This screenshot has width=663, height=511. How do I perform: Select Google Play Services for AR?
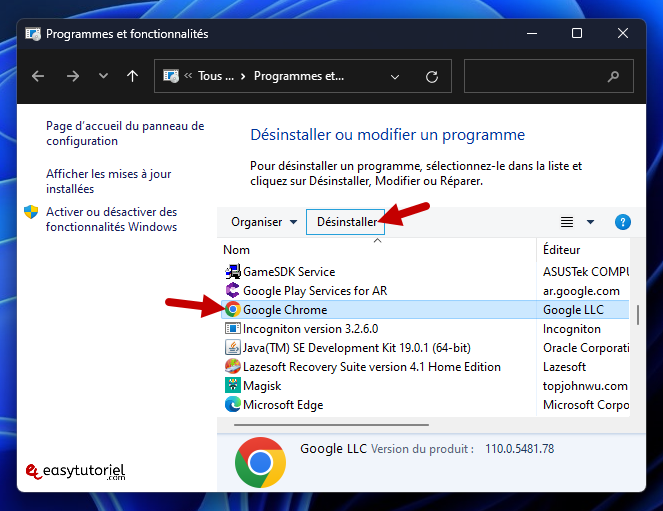315,291
